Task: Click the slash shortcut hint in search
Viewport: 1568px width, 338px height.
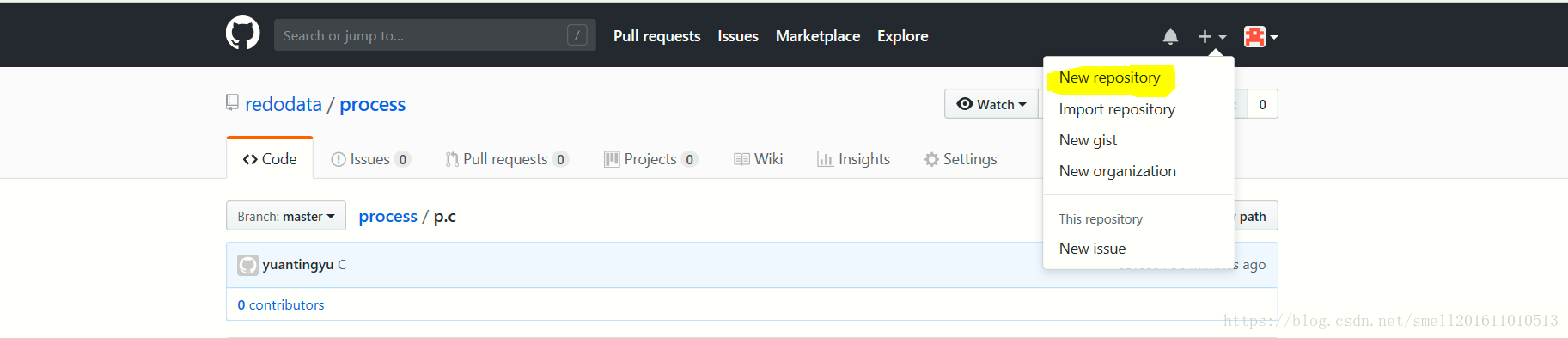Action: pyautogui.click(x=577, y=35)
